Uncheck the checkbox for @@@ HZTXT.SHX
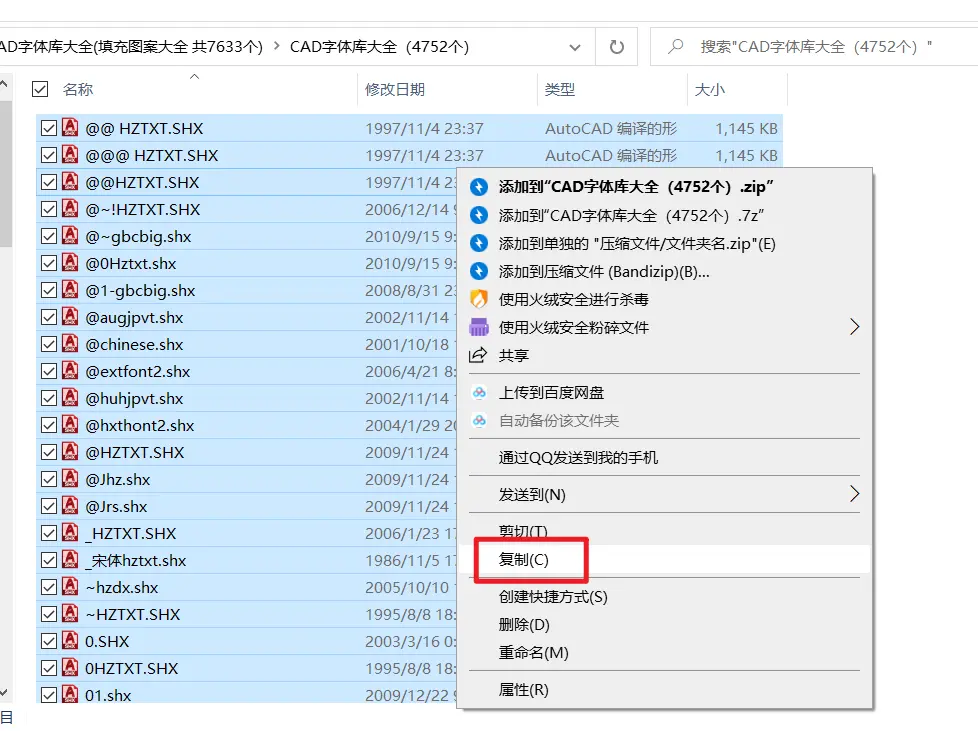 (49, 155)
